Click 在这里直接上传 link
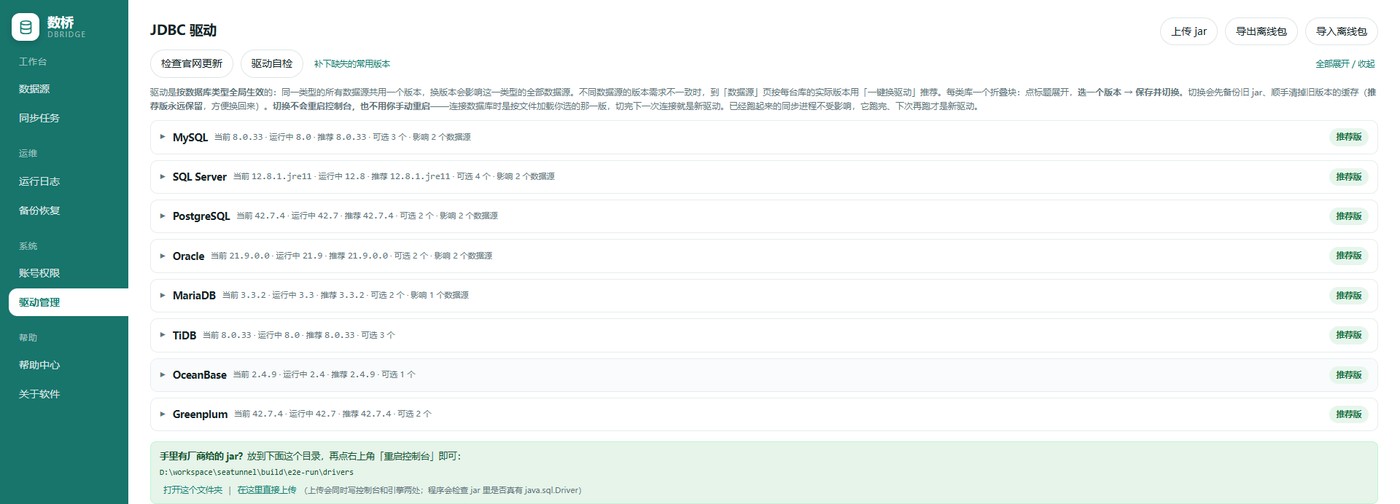This screenshot has width=1400, height=504. click(x=267, y=490)
